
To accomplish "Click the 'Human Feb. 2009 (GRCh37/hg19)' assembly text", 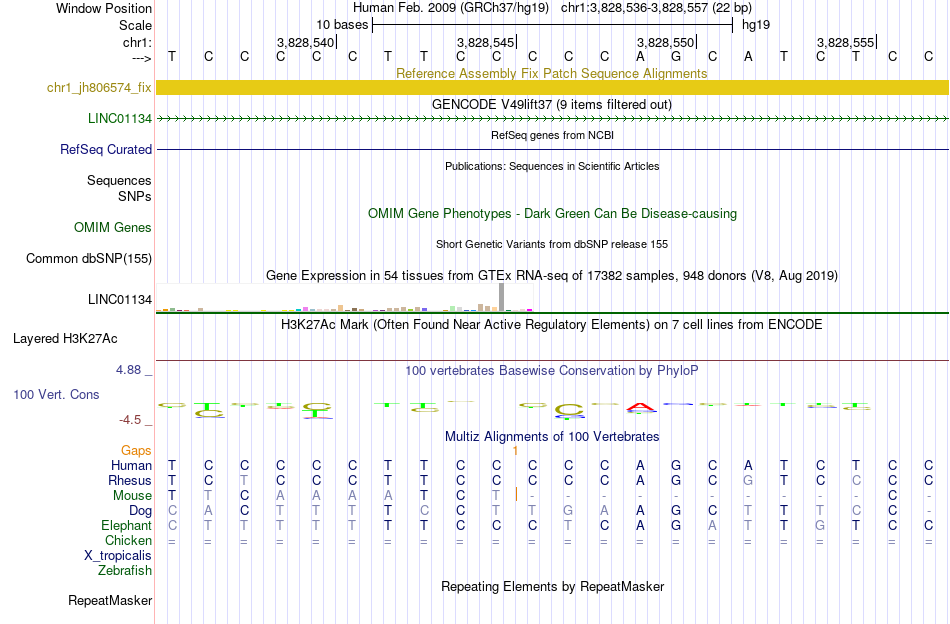I will point(451,8).
